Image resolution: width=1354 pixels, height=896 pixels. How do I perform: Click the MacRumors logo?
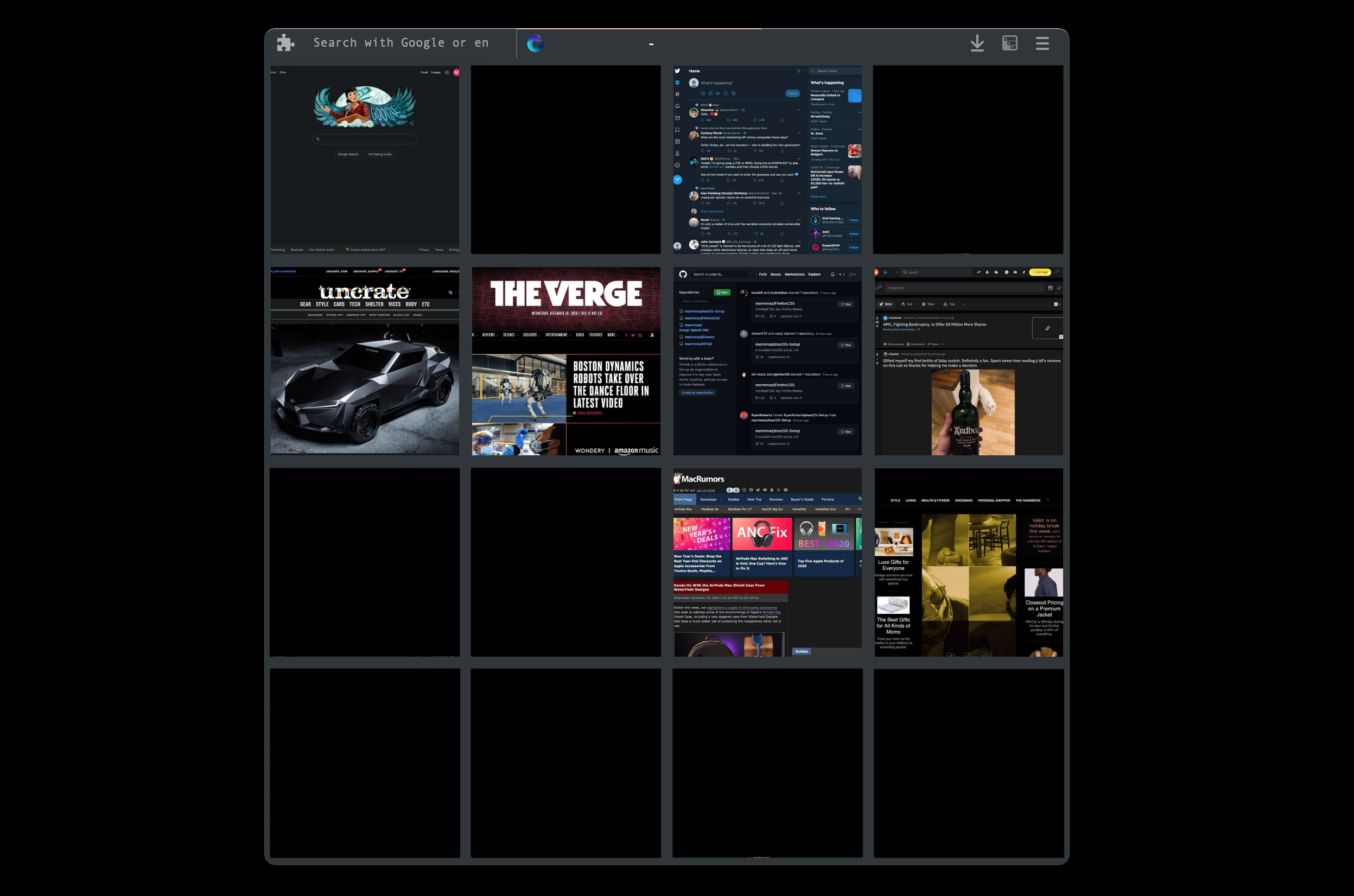tap(699, 479)
